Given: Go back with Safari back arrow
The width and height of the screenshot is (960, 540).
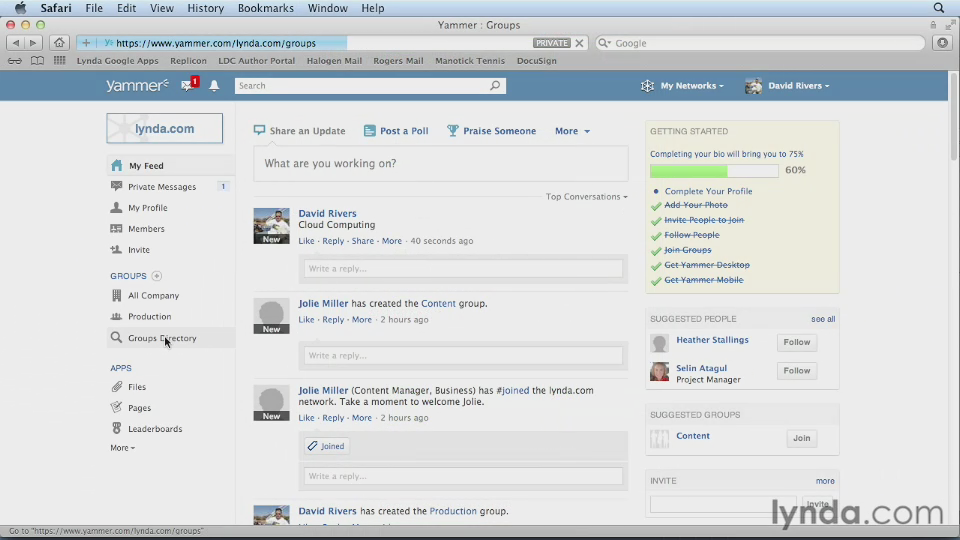Looking at the screenshot, I should (x=15, y=43).
